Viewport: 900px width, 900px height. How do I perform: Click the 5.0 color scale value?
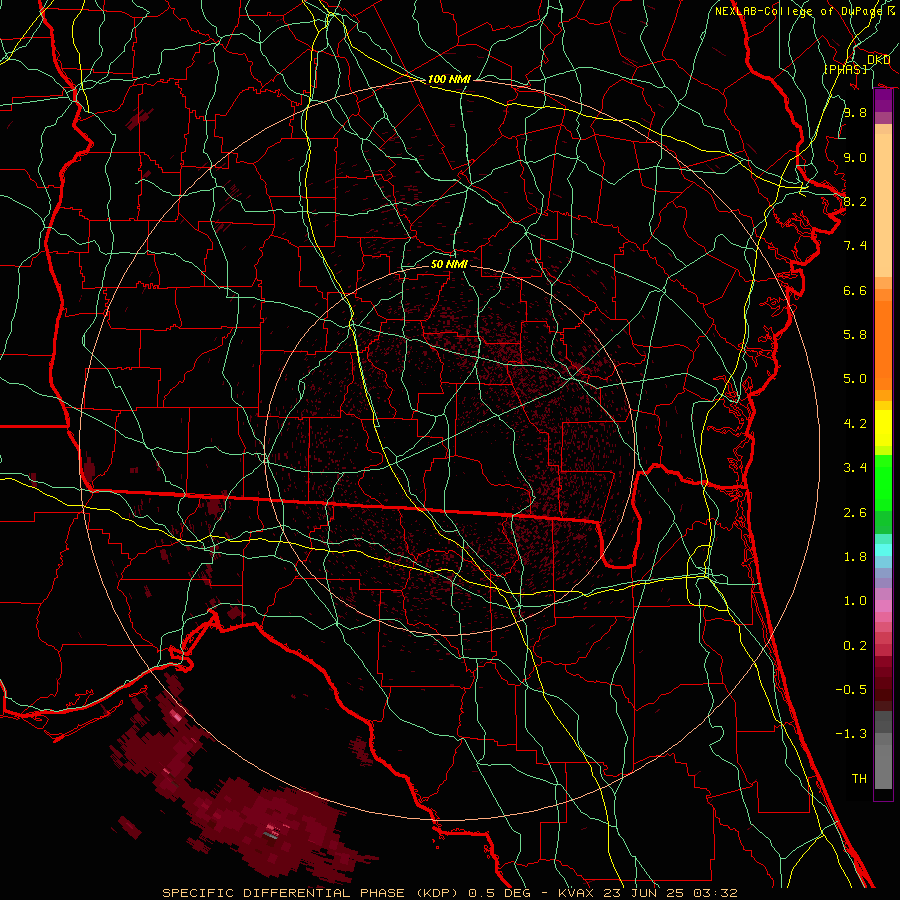[x=855, y=379]
